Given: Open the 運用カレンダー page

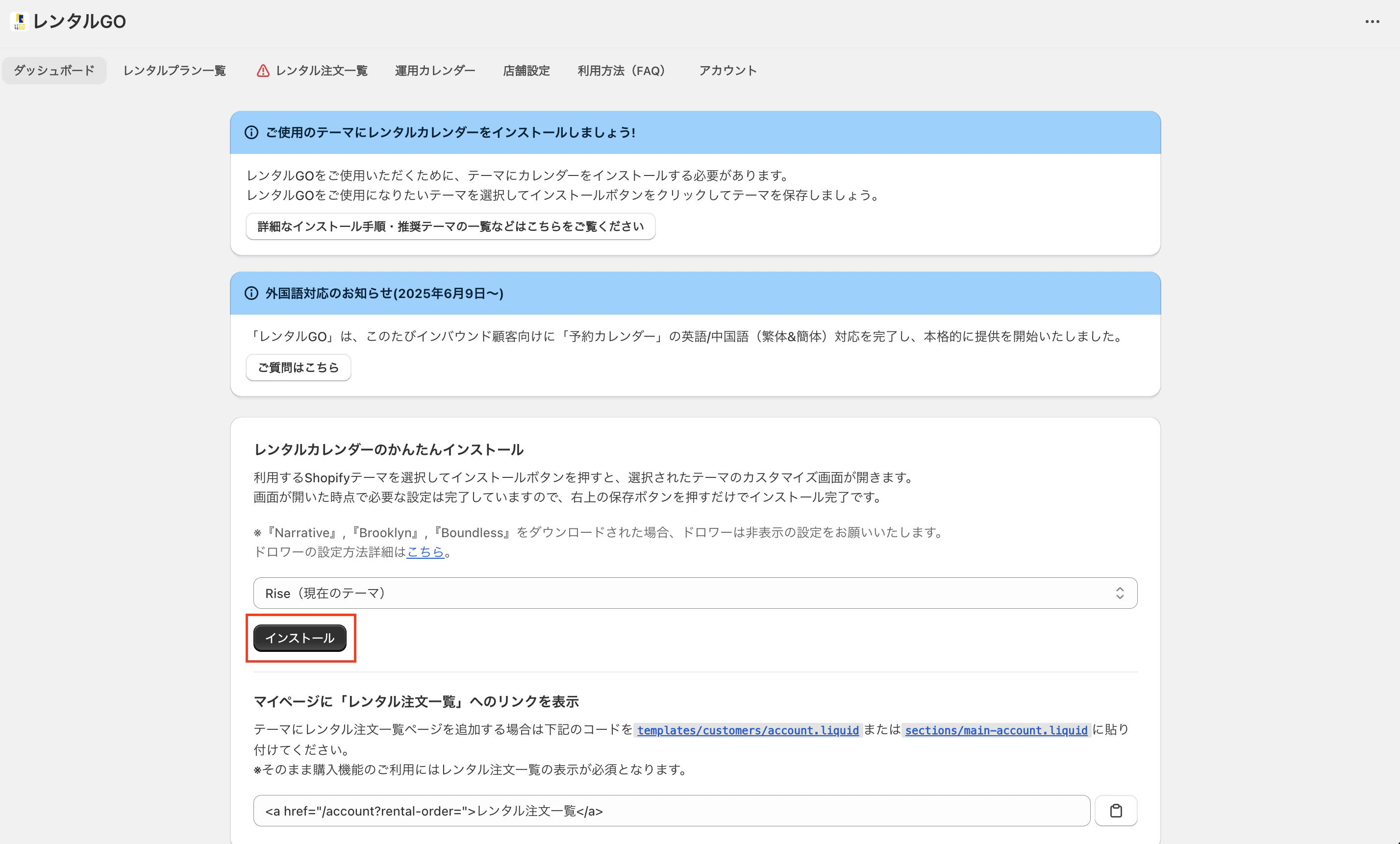Looking at the screenshot, I should pyautogui.click(x=434, y=70).
